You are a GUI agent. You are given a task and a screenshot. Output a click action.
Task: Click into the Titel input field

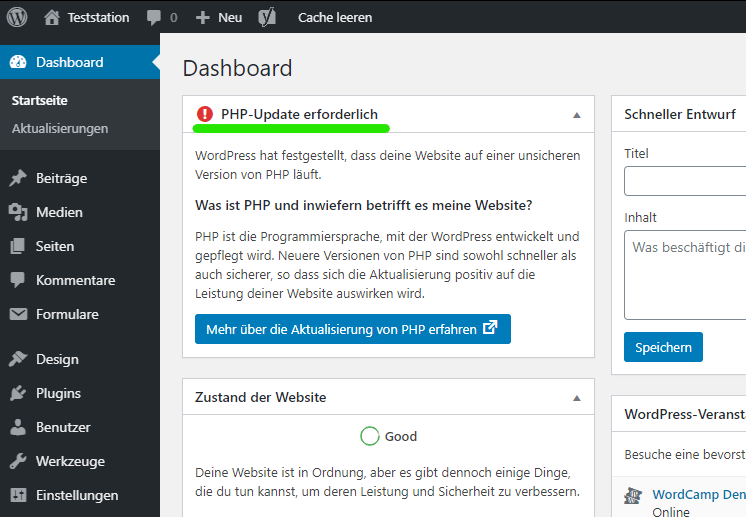click(x=685, y=181)
